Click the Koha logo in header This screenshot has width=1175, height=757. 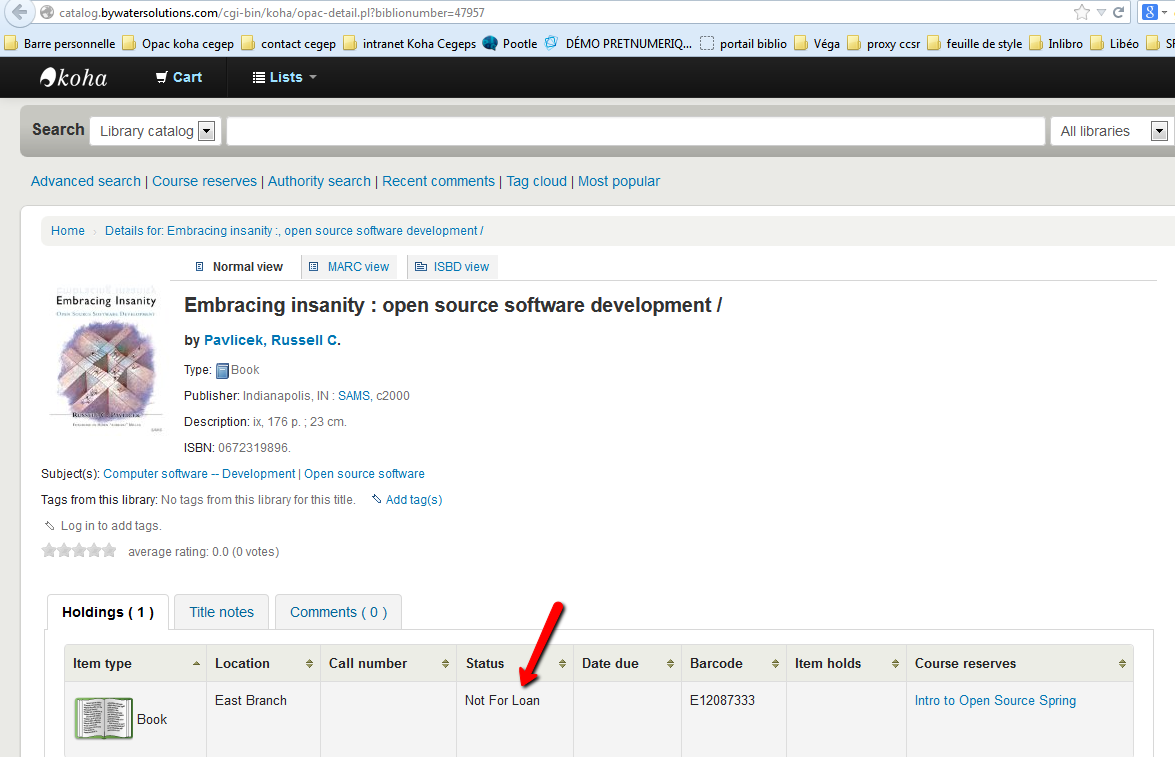73,77
